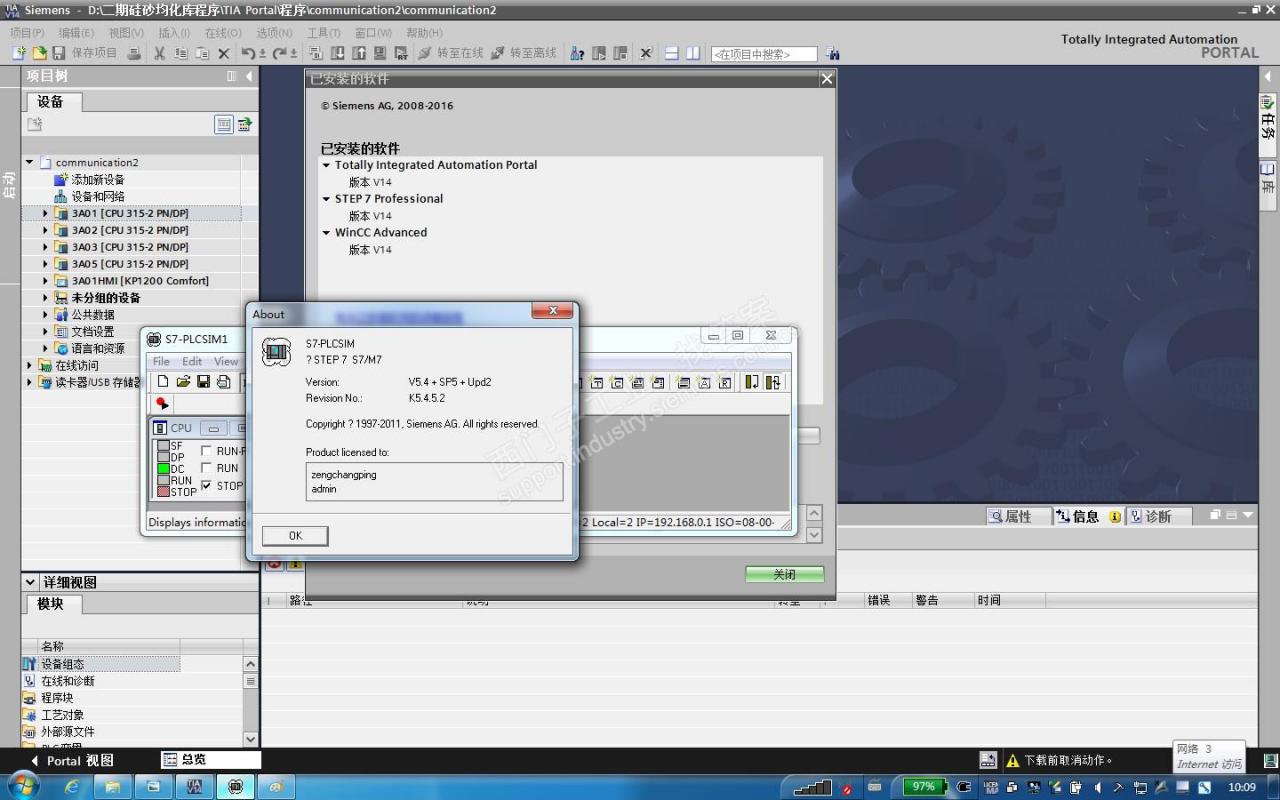
Task: Click the download to device icon
Action: (337, 53)
